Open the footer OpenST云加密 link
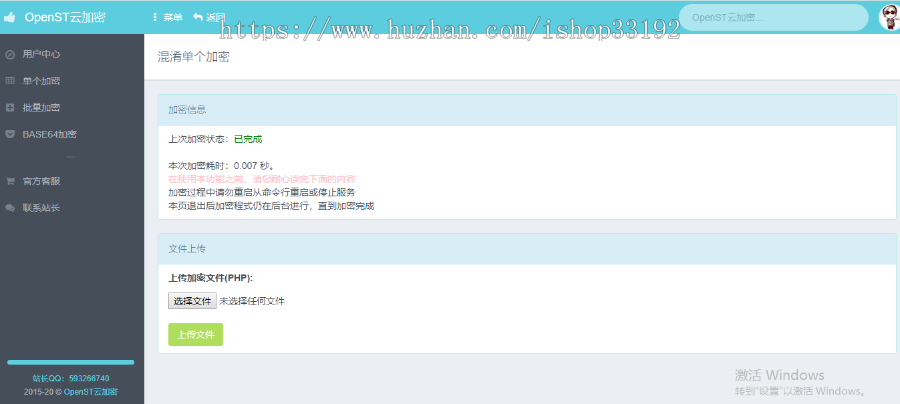Screen dimensions: 900x404 91,392
